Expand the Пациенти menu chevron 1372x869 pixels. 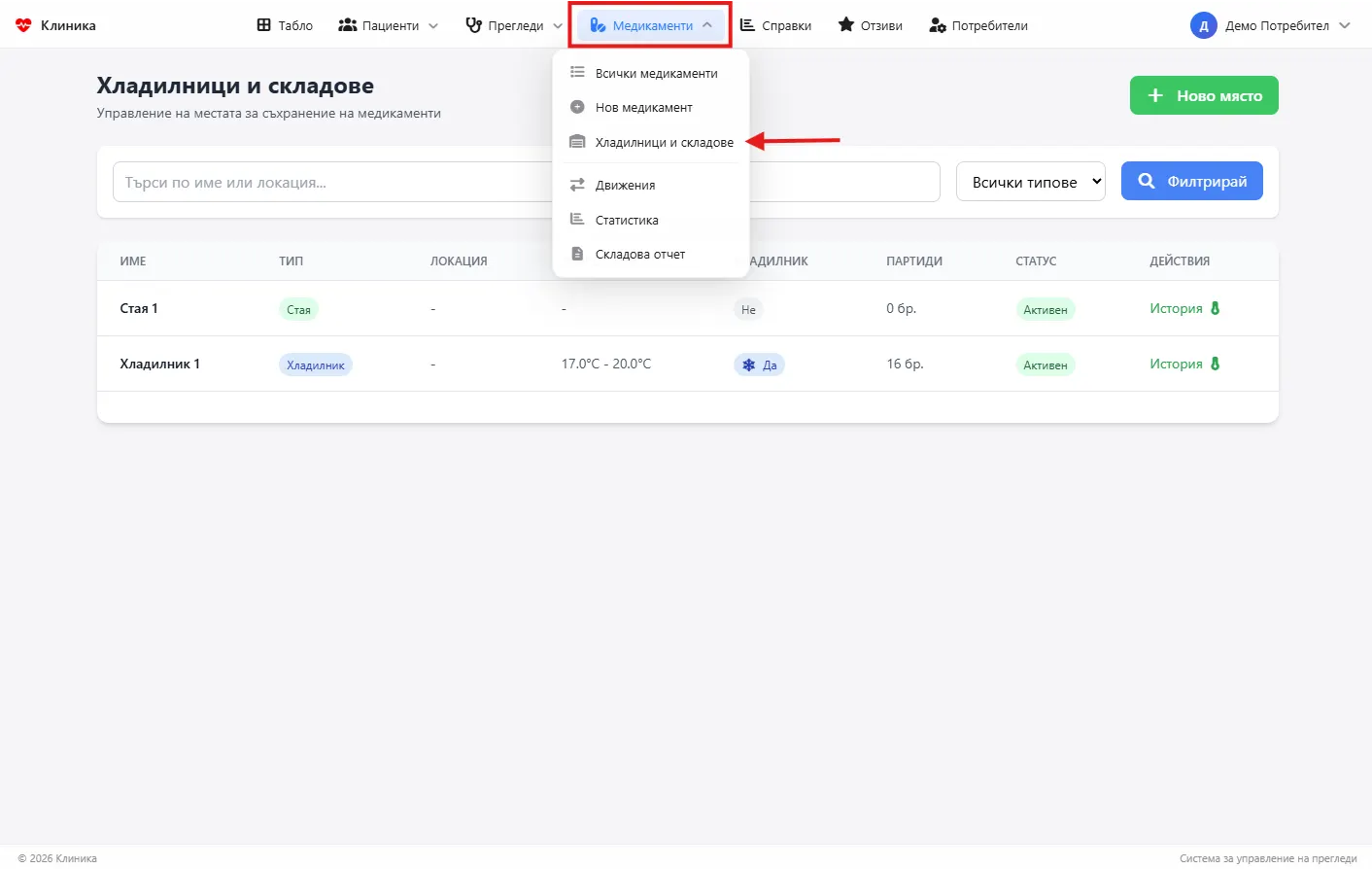click(433, 26)
